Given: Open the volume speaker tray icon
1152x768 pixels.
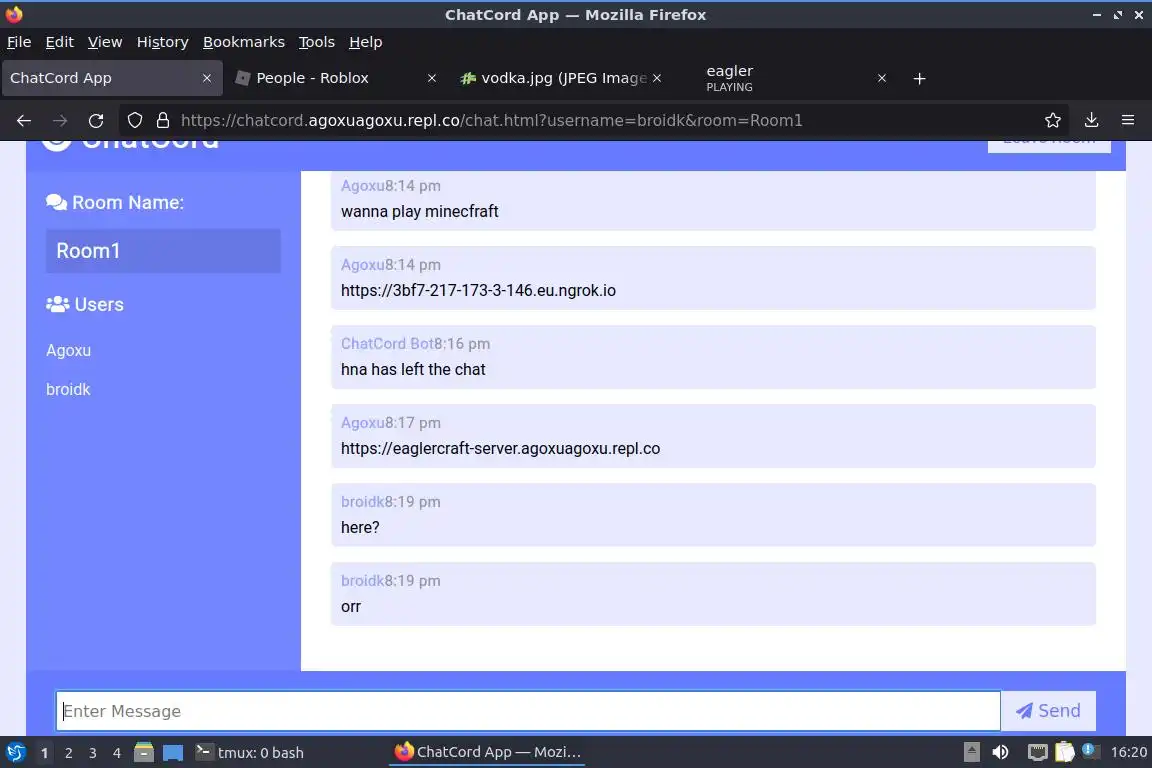Looking at the screenshot, I should pyautogui.click(x=1000, y=752).
